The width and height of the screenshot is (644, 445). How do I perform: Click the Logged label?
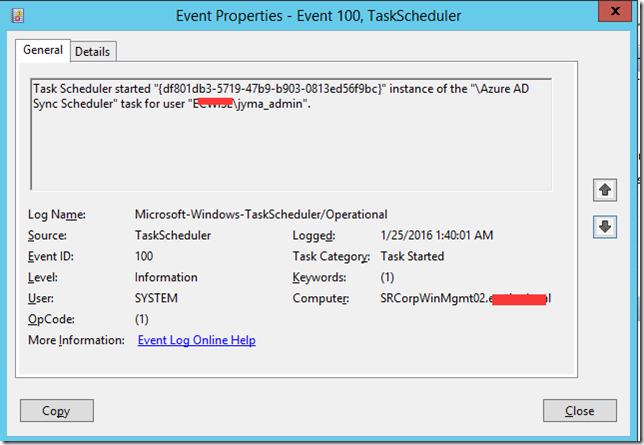[314, 235]
